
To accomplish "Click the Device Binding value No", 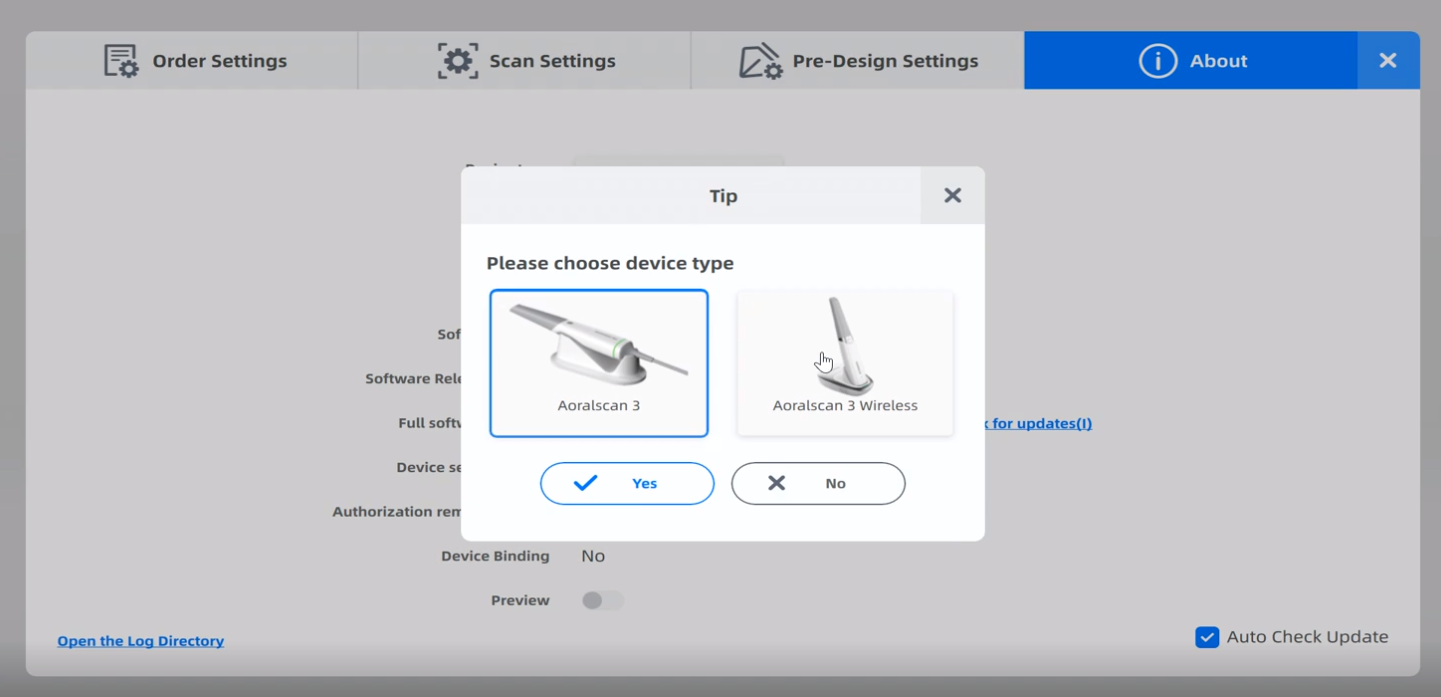I will coord(593,556).
